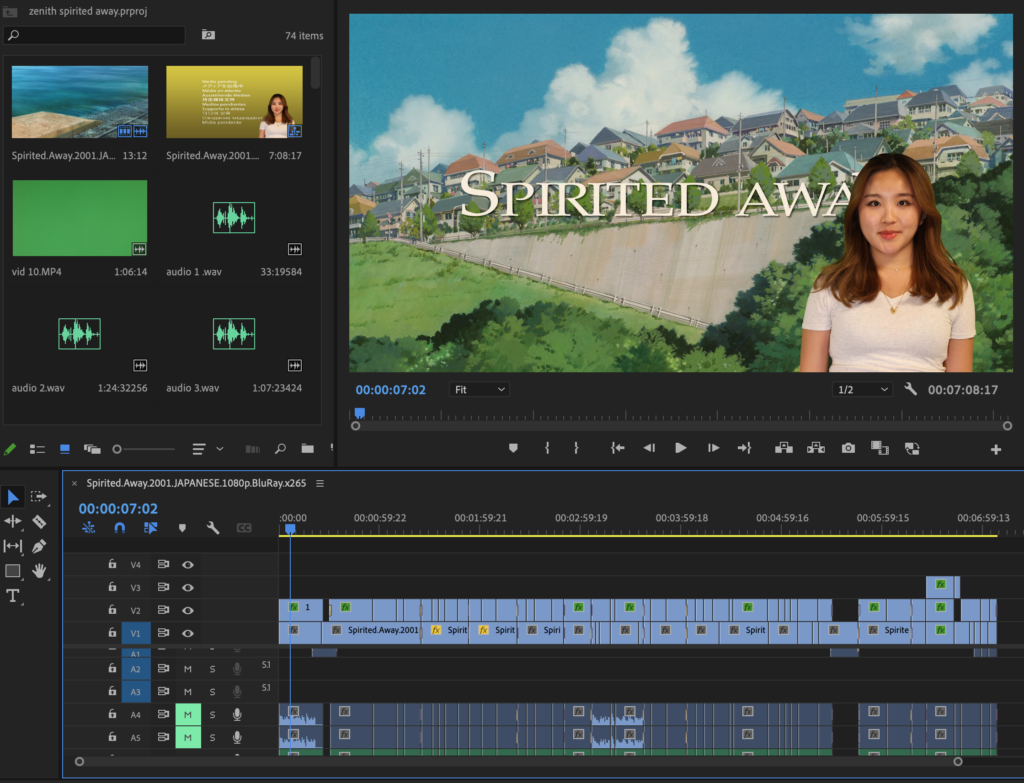Image resolution: width=1024 pixels, height=783 pixels.
Task: Go to In point
Action: tap(618, 448)
